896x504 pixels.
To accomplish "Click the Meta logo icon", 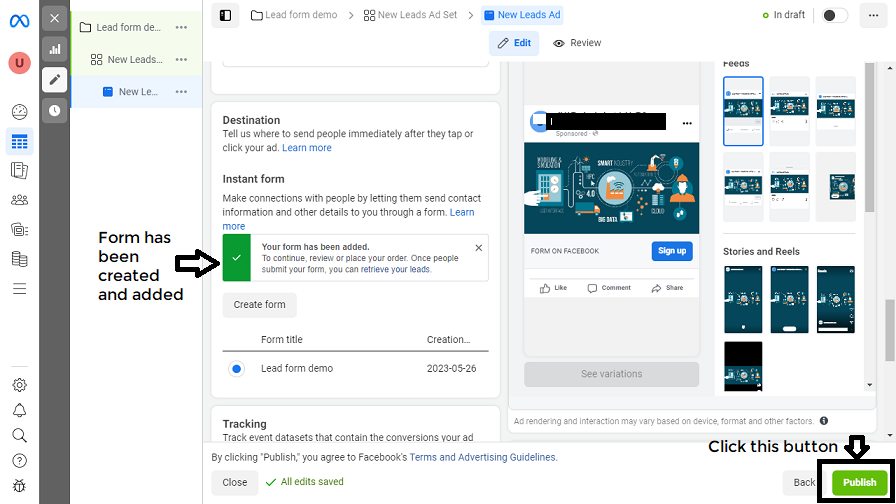I will (x=19, y=19).
